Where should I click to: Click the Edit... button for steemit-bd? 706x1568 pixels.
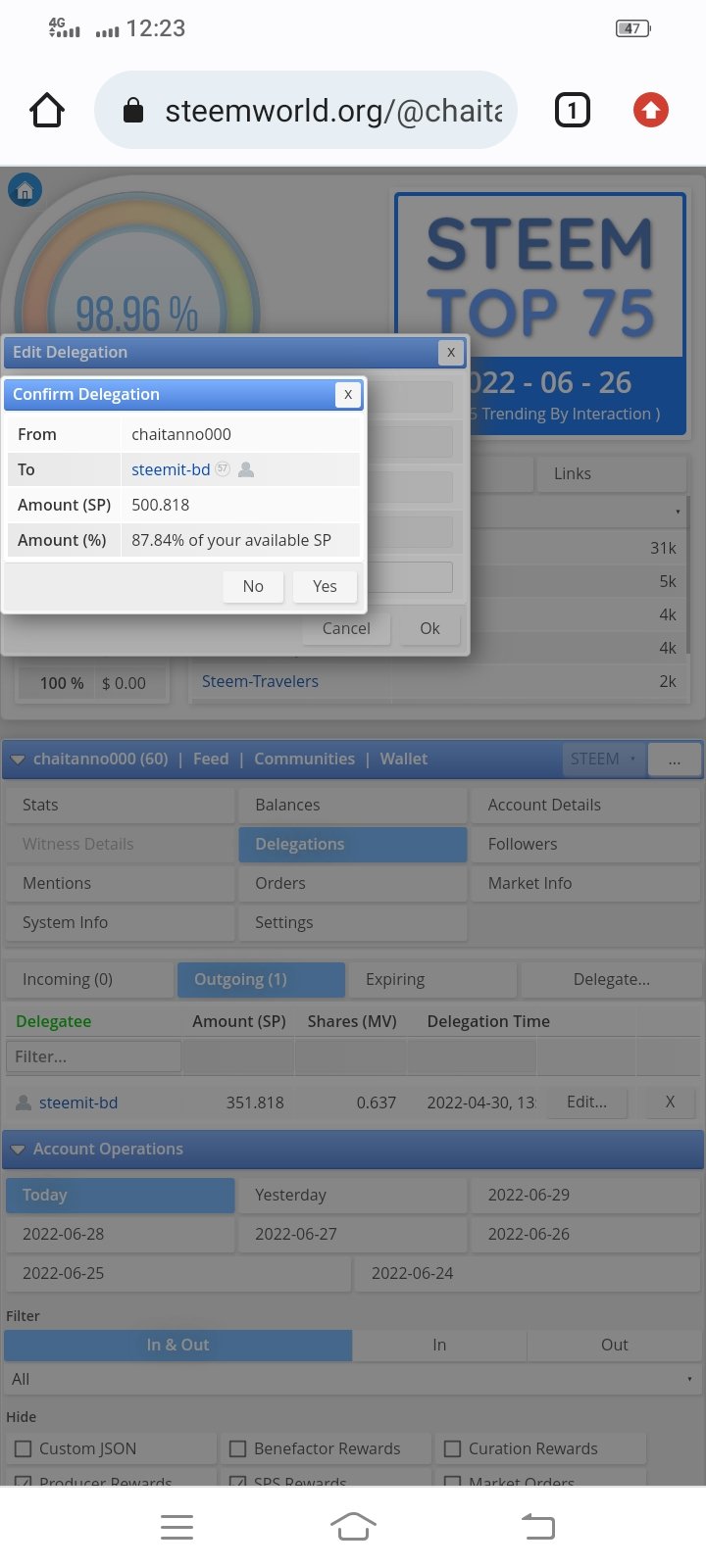[x=586, y=1102]
